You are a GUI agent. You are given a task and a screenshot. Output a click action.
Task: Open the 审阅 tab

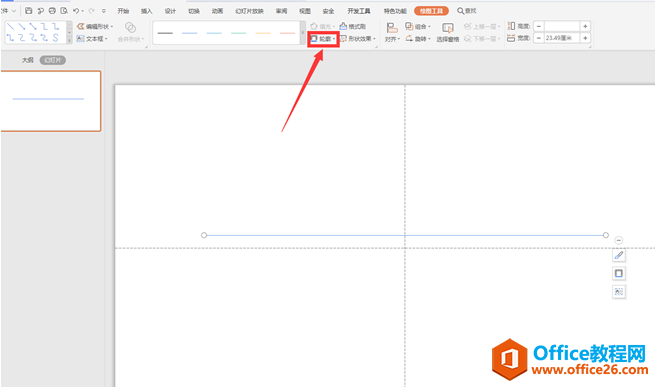pyautogui.click(x=282, y=11)
